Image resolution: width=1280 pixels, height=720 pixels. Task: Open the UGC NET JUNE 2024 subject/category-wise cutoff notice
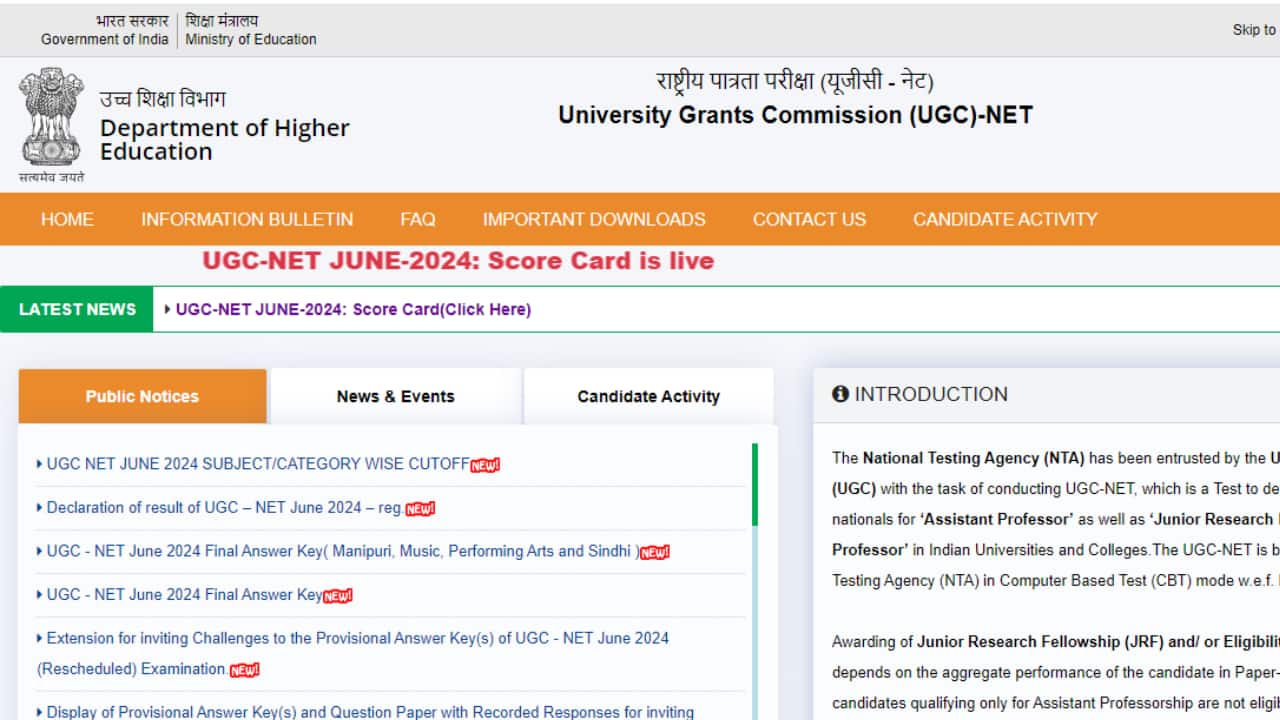point(258,464)
